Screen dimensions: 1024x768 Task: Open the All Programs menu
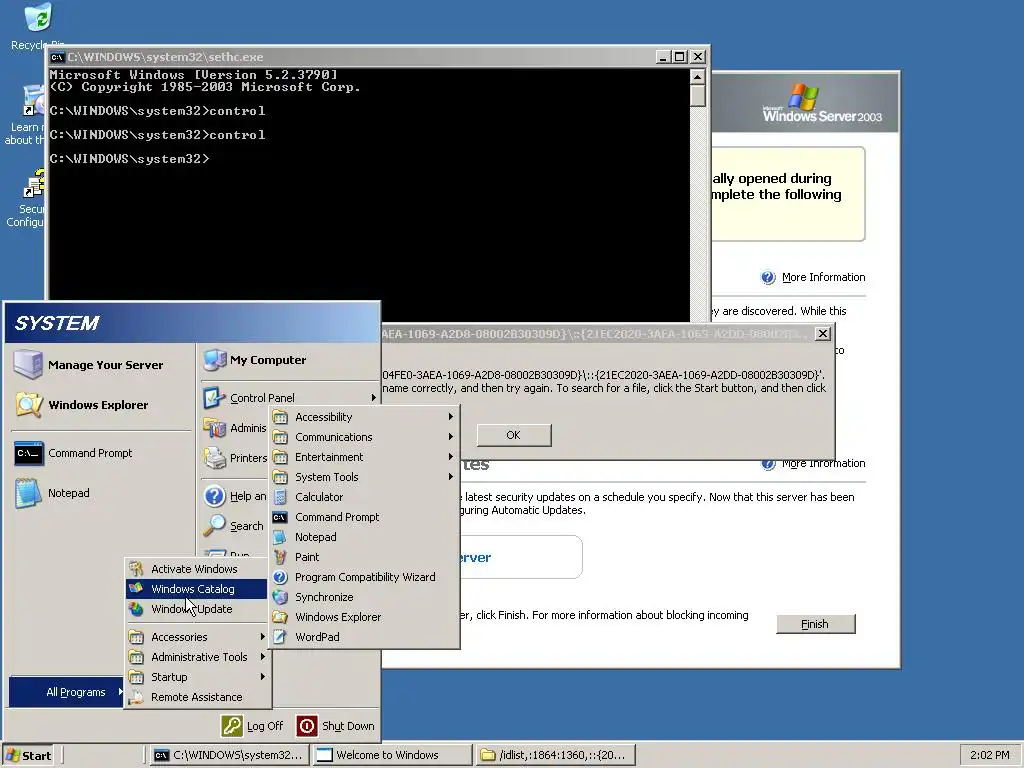(66, 692)
